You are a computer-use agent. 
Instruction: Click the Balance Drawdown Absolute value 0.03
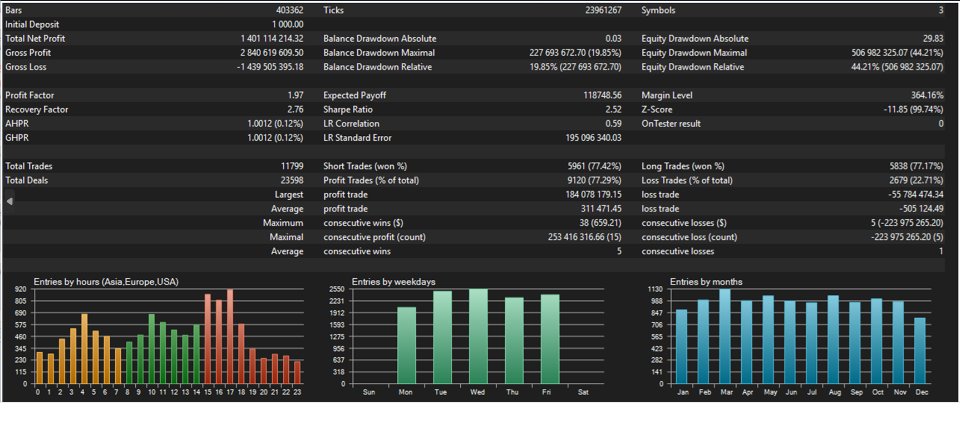tap(613, 39)
